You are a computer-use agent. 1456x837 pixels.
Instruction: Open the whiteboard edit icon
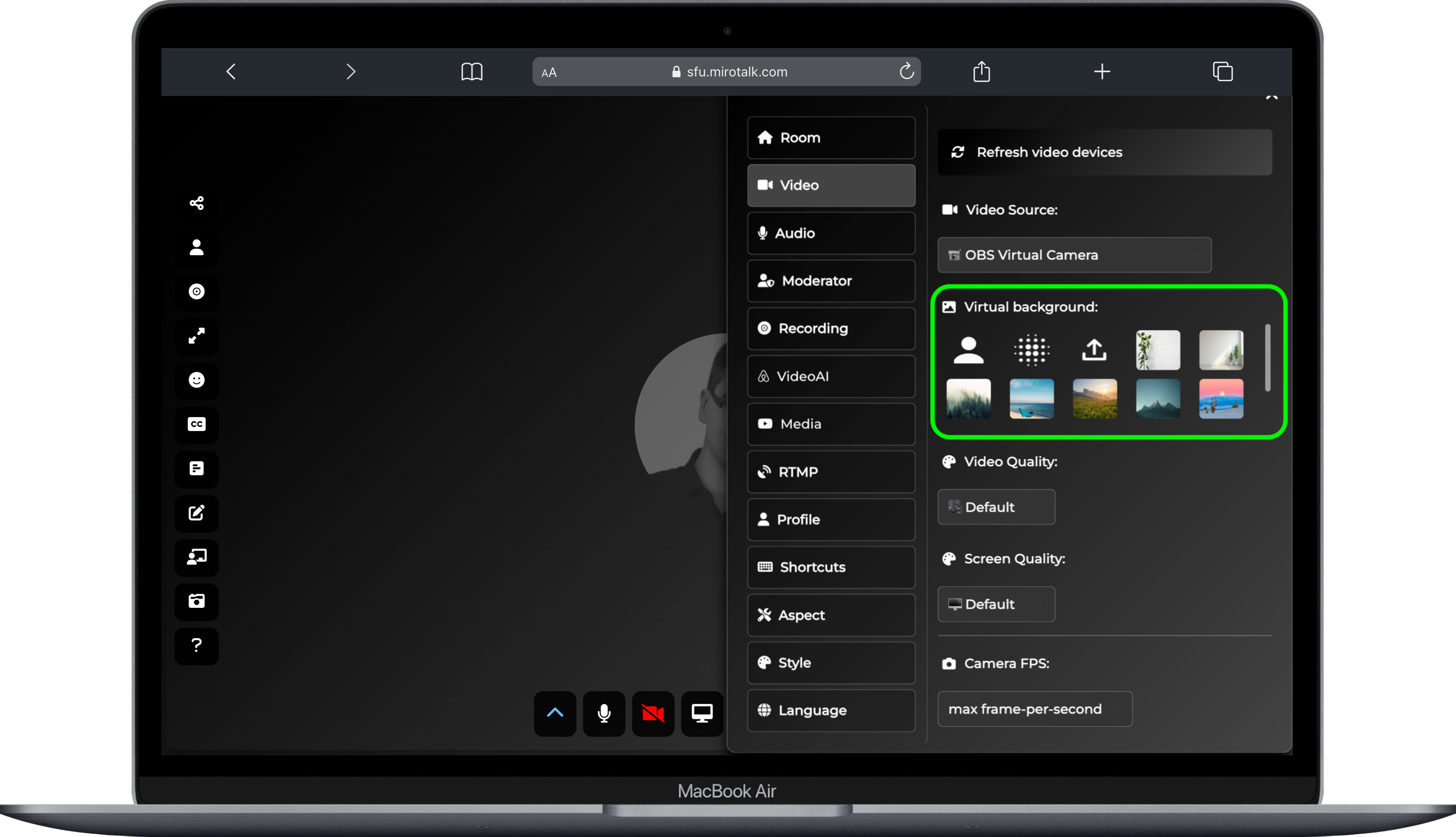(x=196, y=513)
